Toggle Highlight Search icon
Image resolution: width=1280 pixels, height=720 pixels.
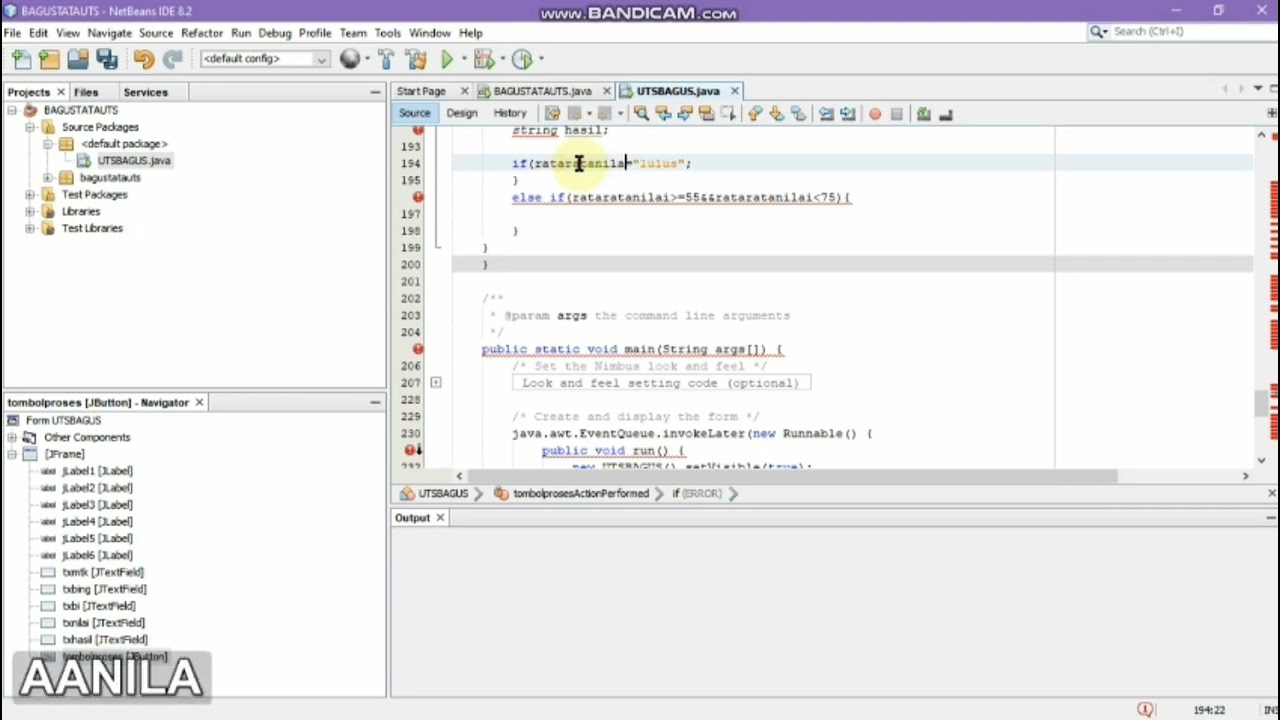(706, 114)
